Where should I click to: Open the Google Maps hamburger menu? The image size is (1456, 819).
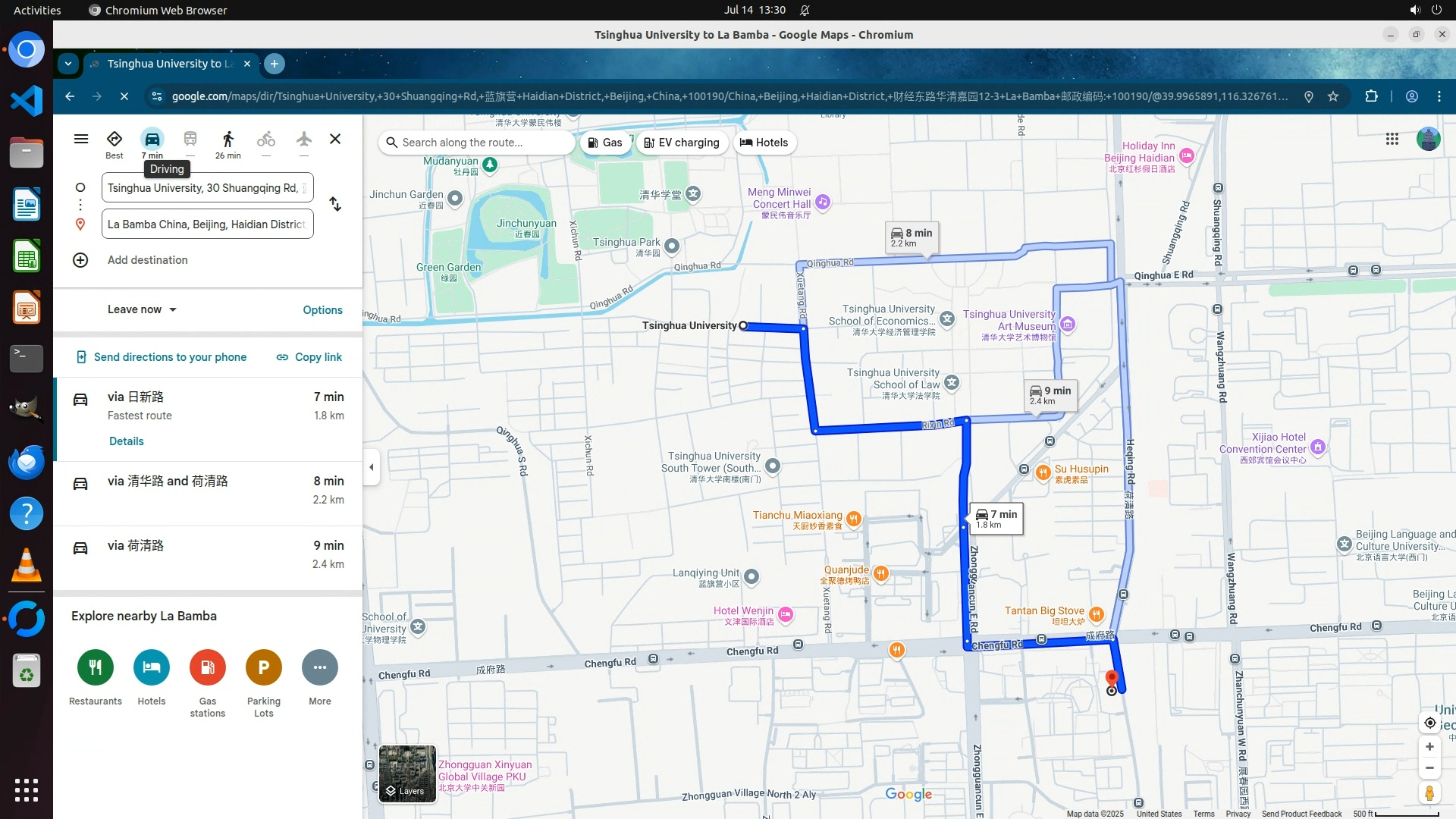(x=81, y=139)
